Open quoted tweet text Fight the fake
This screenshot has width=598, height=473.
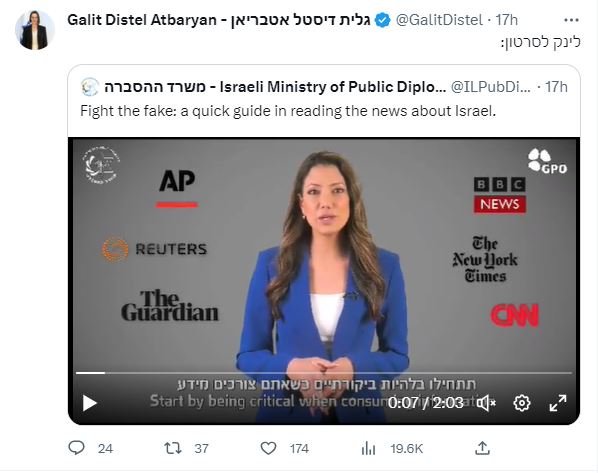click(288, 111)
